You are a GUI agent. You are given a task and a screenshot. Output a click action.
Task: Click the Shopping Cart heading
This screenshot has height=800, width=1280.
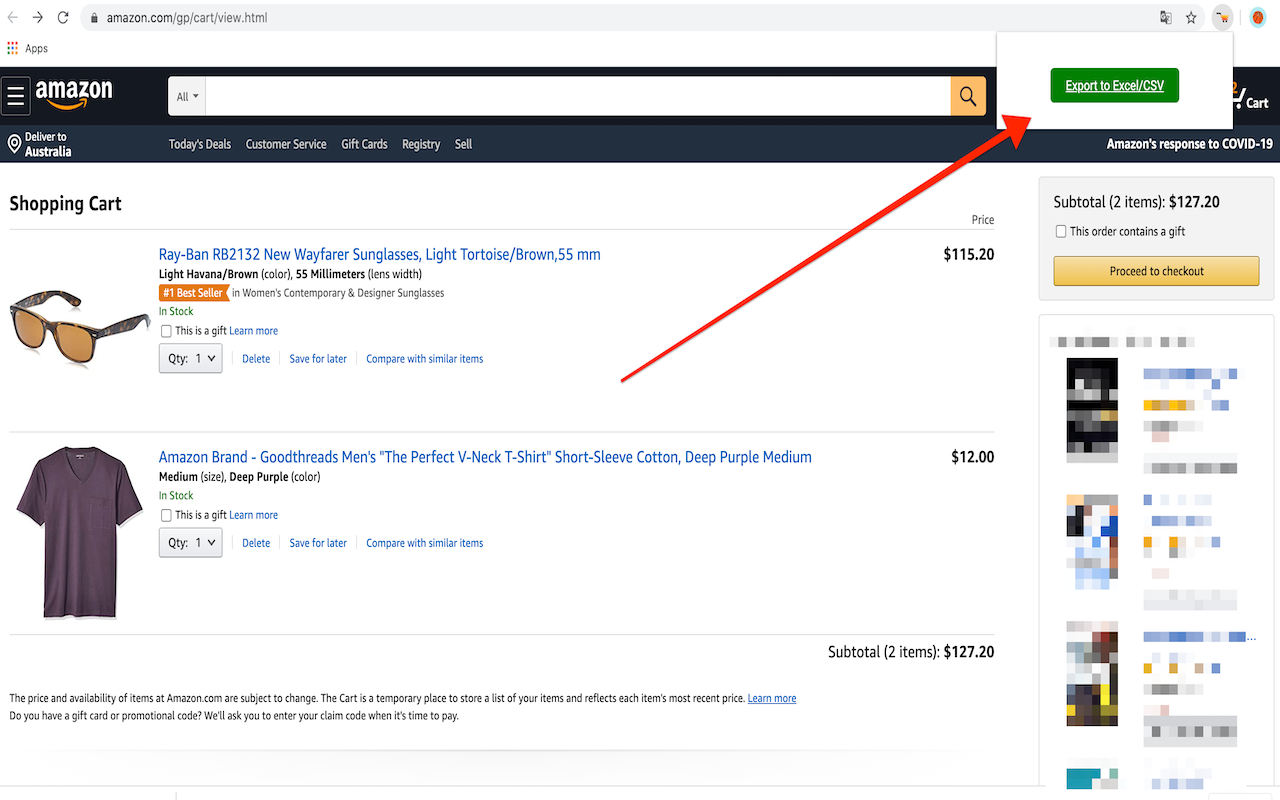tap(65, 204)
